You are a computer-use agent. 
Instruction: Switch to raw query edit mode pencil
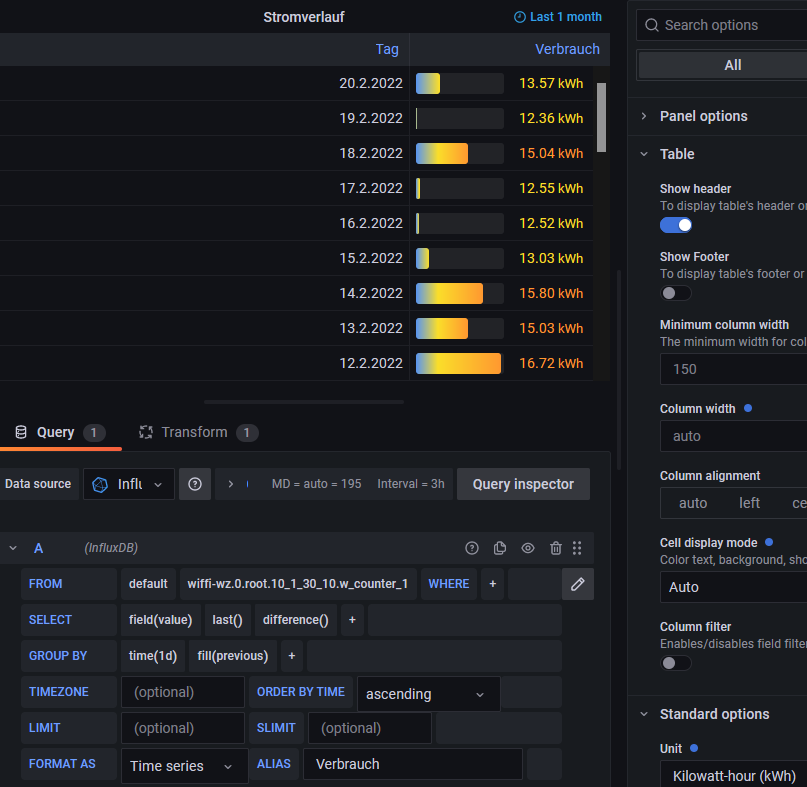(577, 584)
